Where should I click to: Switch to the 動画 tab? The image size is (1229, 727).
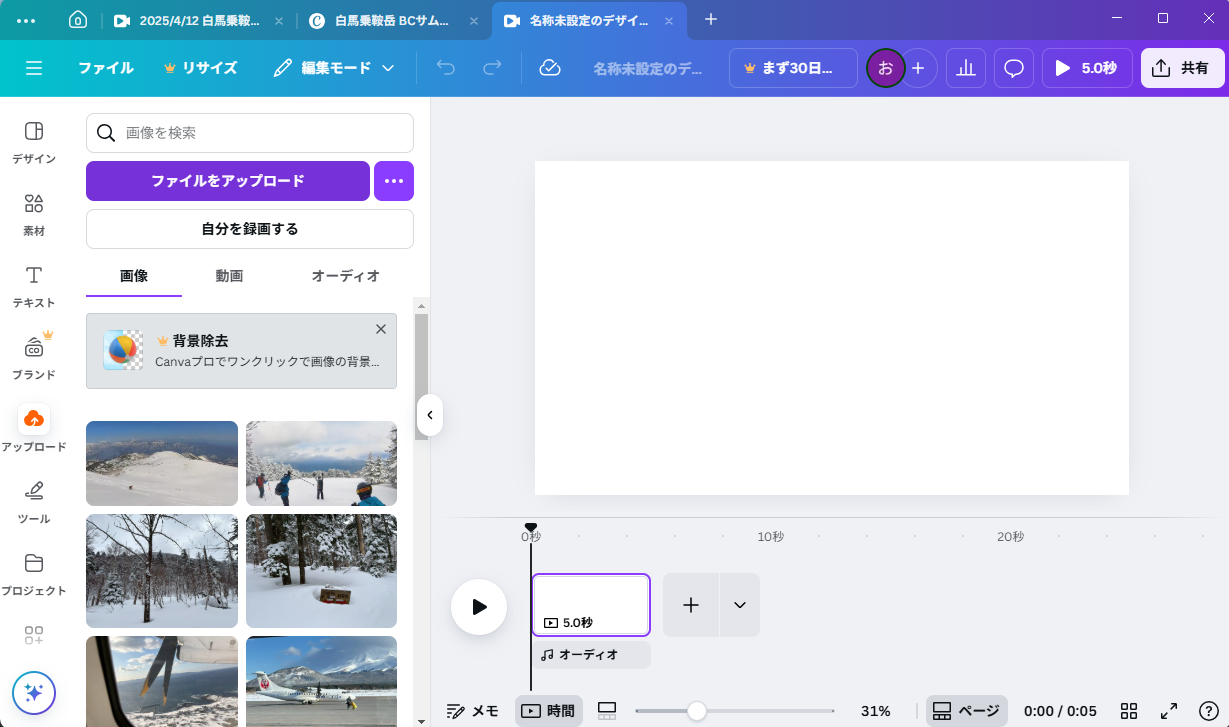[229, 276]
